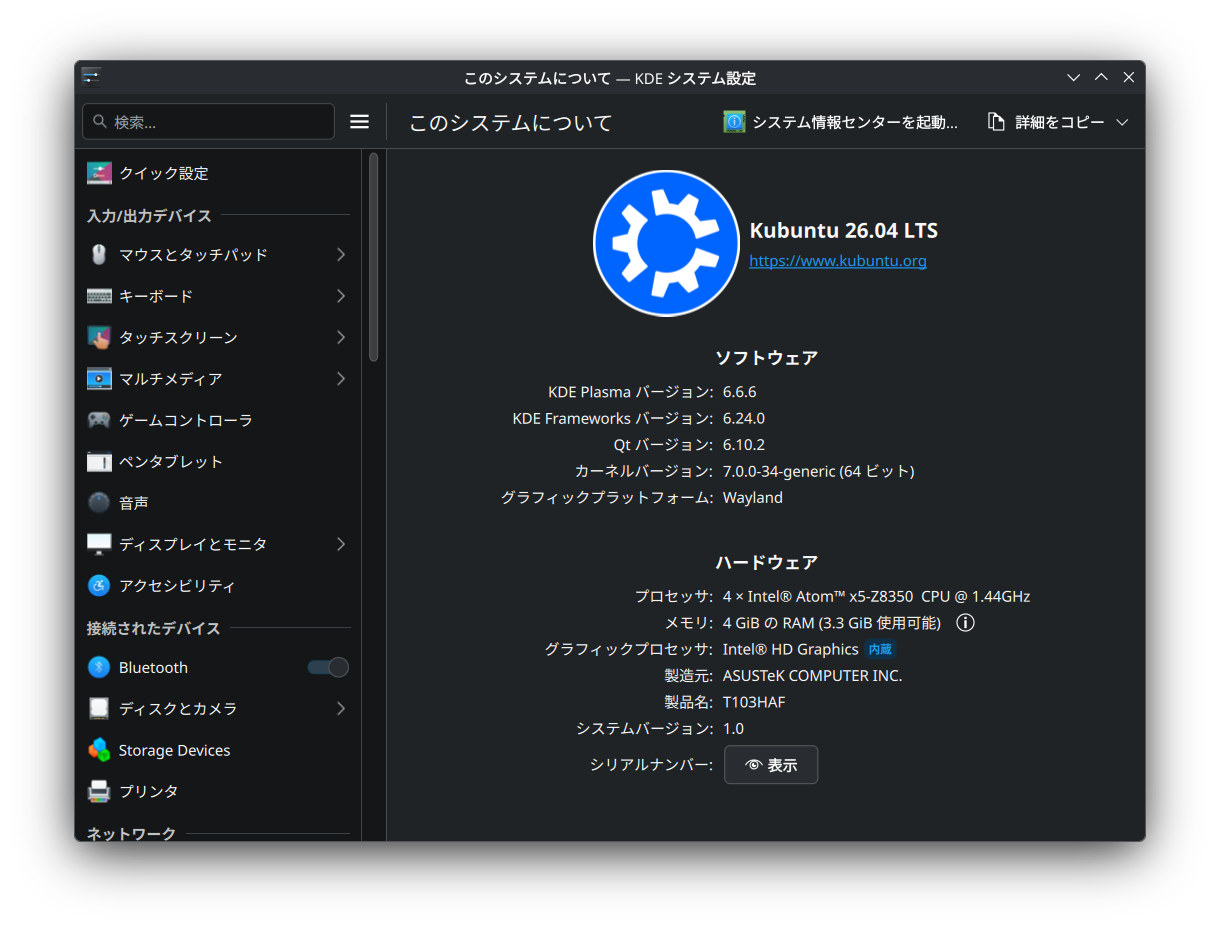This screenshot has width=1220, height=930.
Task: Click the ペンタブレット tablet icon
Action: pos(99,461)
